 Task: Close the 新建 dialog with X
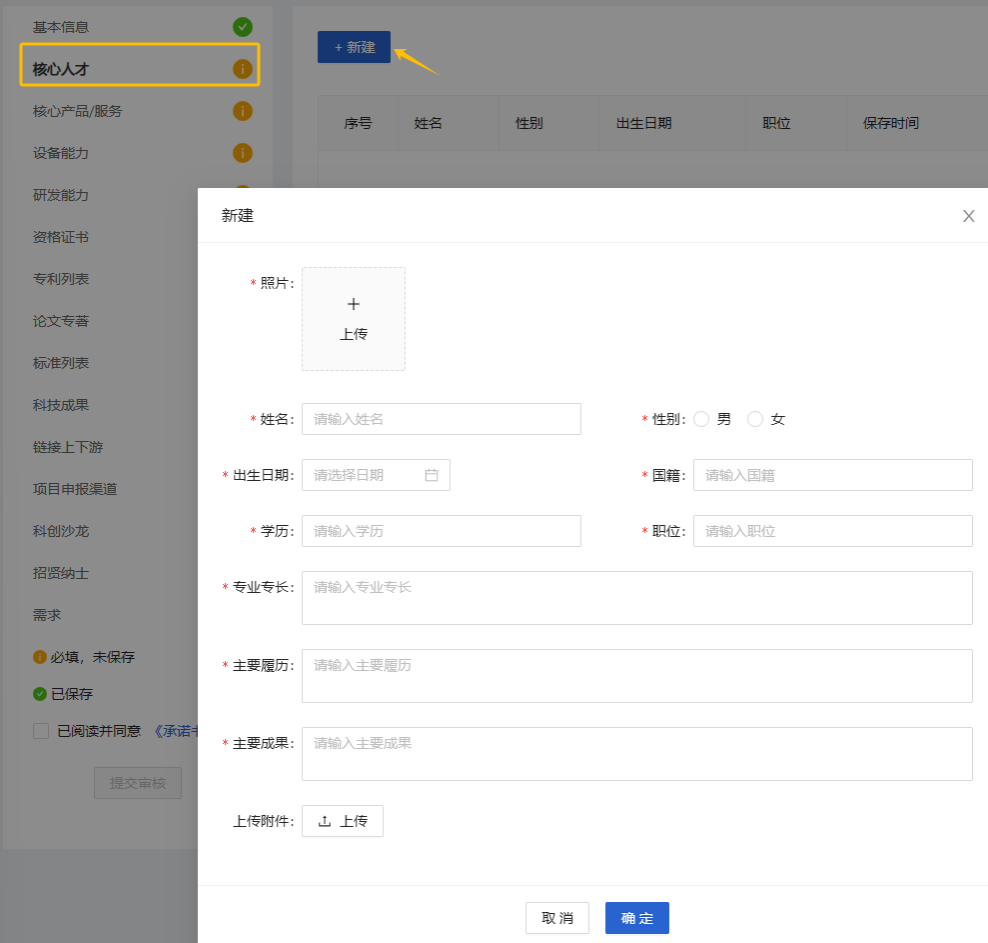click(x=968, y=216)
